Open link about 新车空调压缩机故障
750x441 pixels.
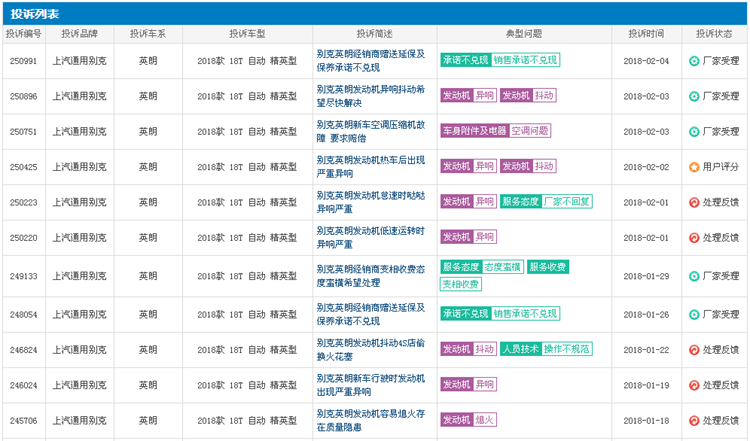click(371, 132)
